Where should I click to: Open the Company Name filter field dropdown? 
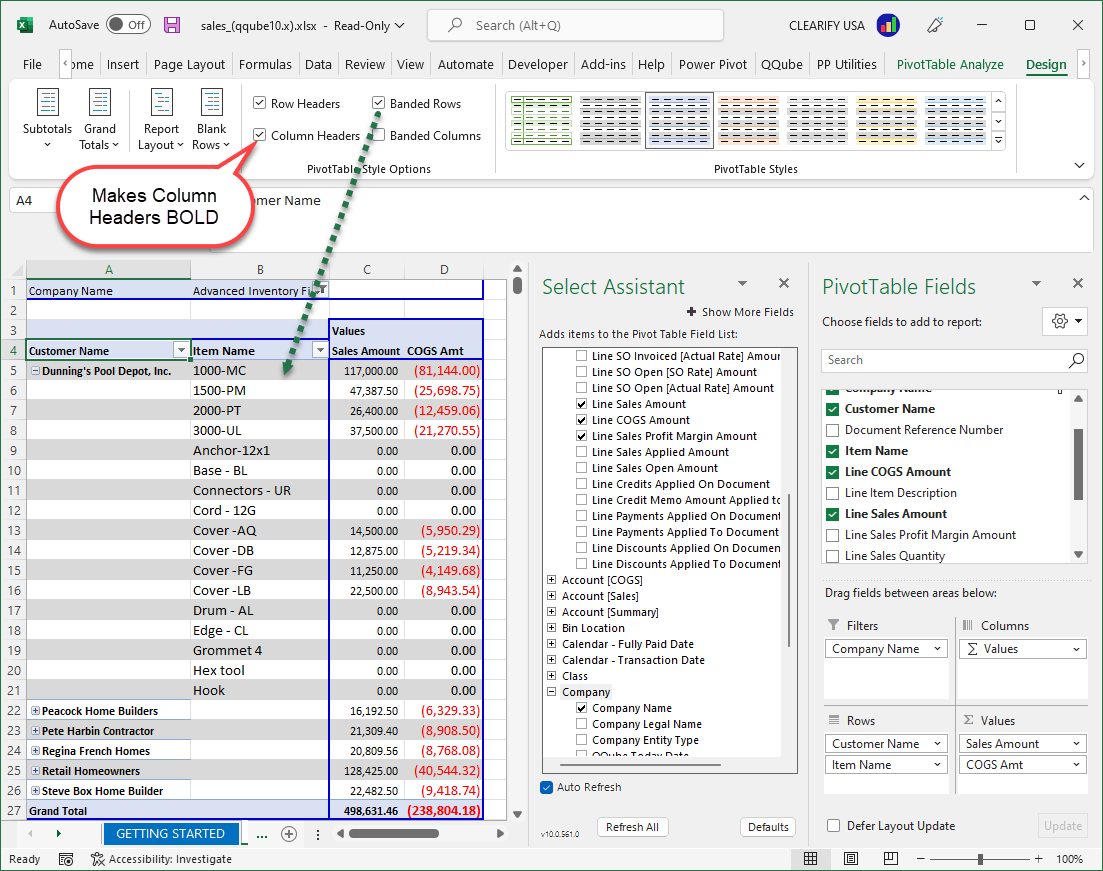[937, 649]
